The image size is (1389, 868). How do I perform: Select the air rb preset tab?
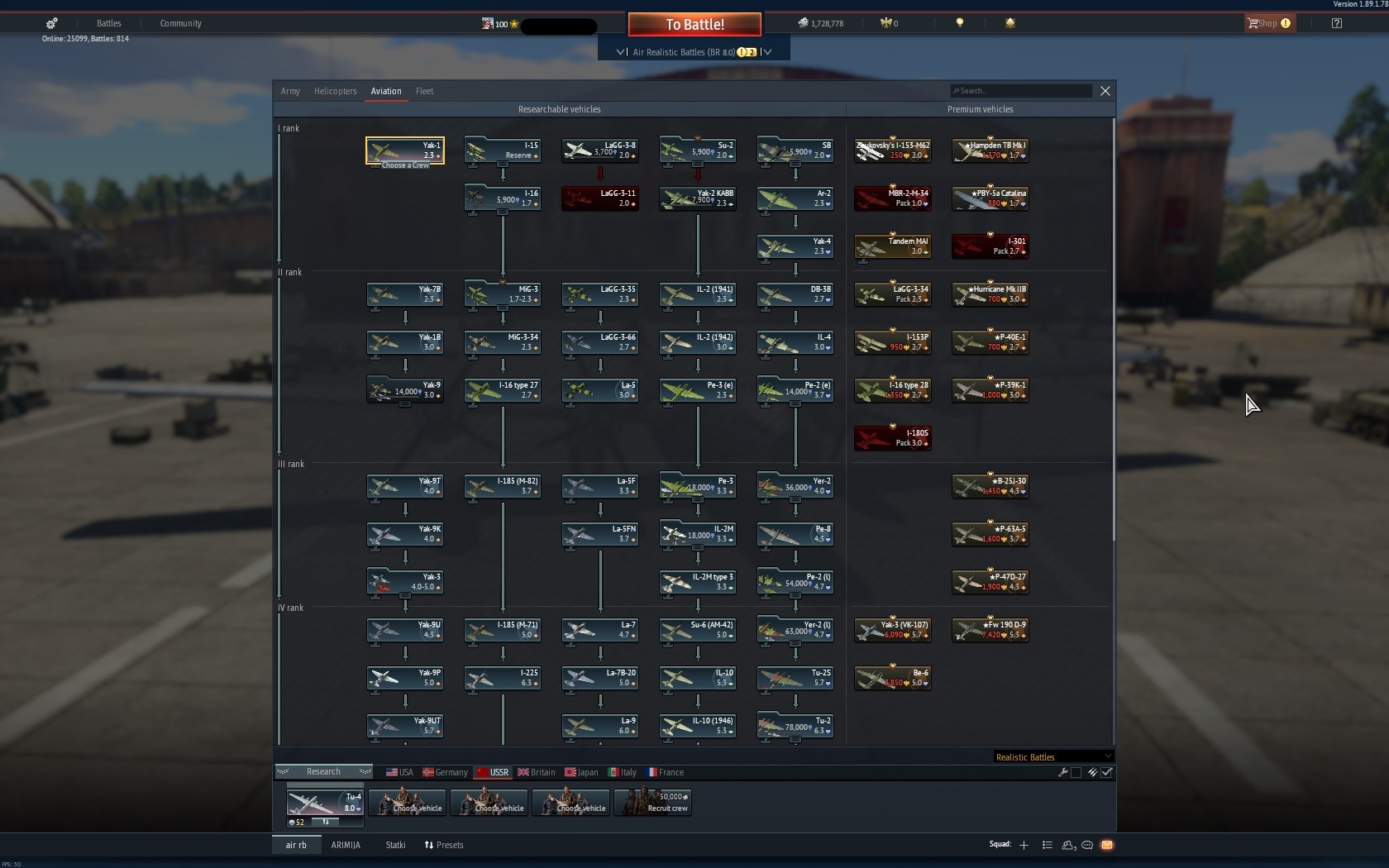click(x=296, y=845)
